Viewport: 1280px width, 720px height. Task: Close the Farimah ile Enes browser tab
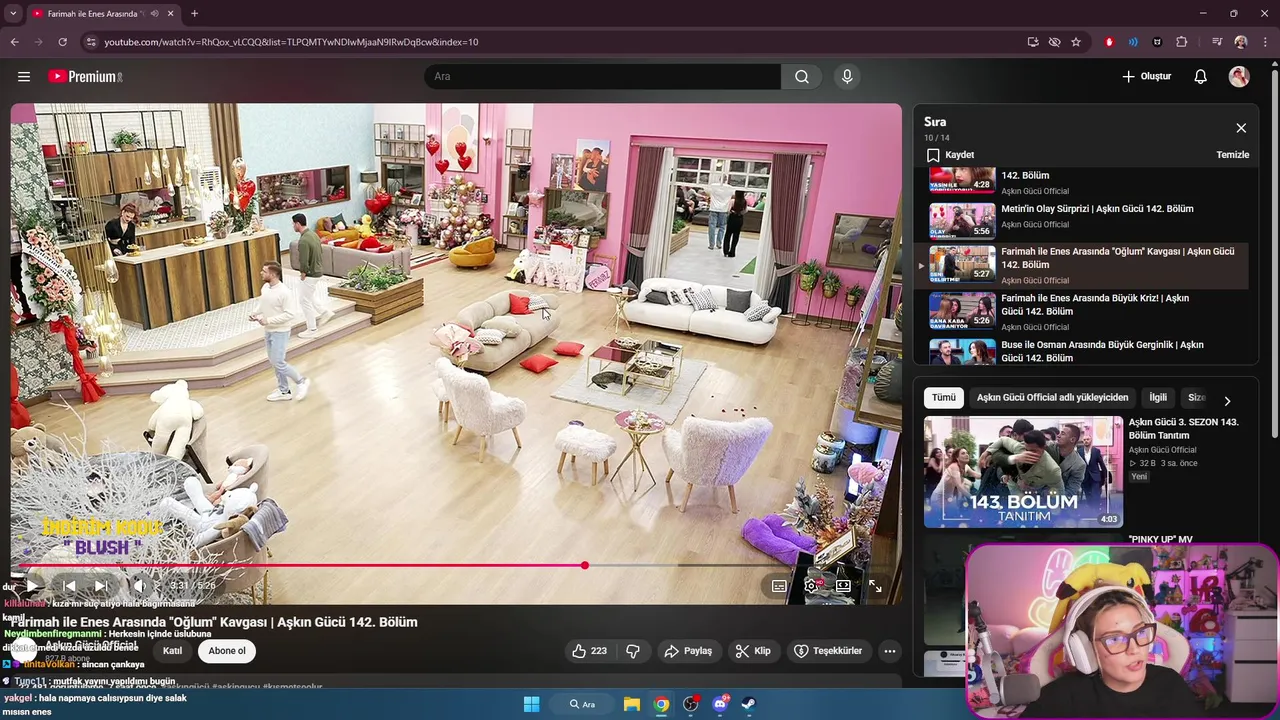click(x=171, y=14)
